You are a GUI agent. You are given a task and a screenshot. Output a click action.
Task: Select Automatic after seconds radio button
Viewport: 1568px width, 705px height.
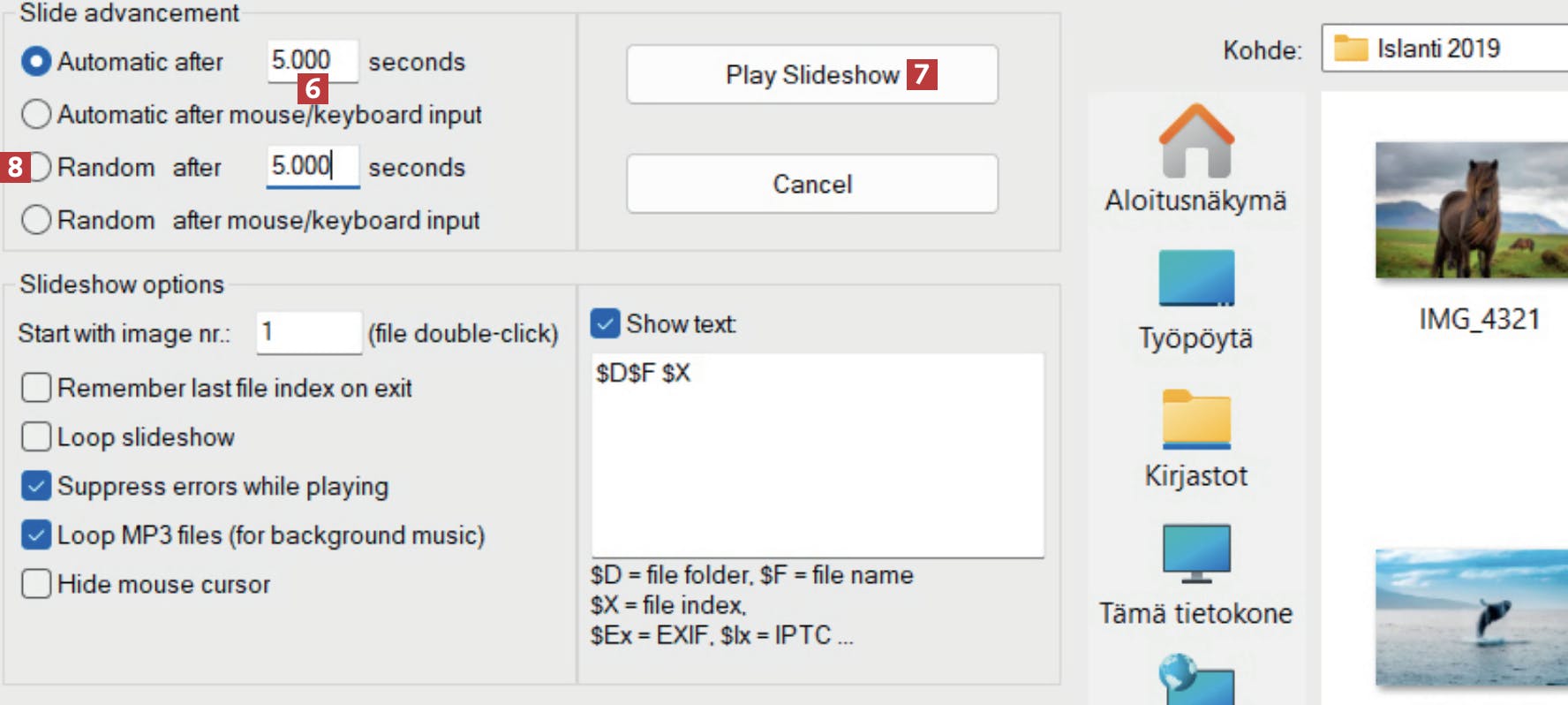coord(36,61)
